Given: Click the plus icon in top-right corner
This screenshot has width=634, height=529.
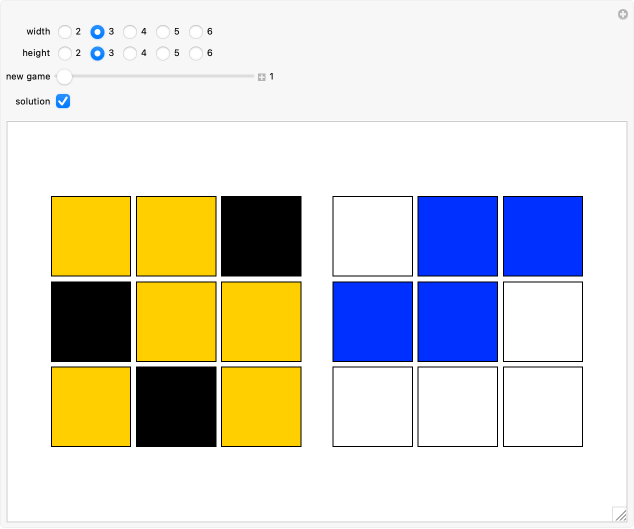Looking at the screenshot, I should click(x=622, y=14).
